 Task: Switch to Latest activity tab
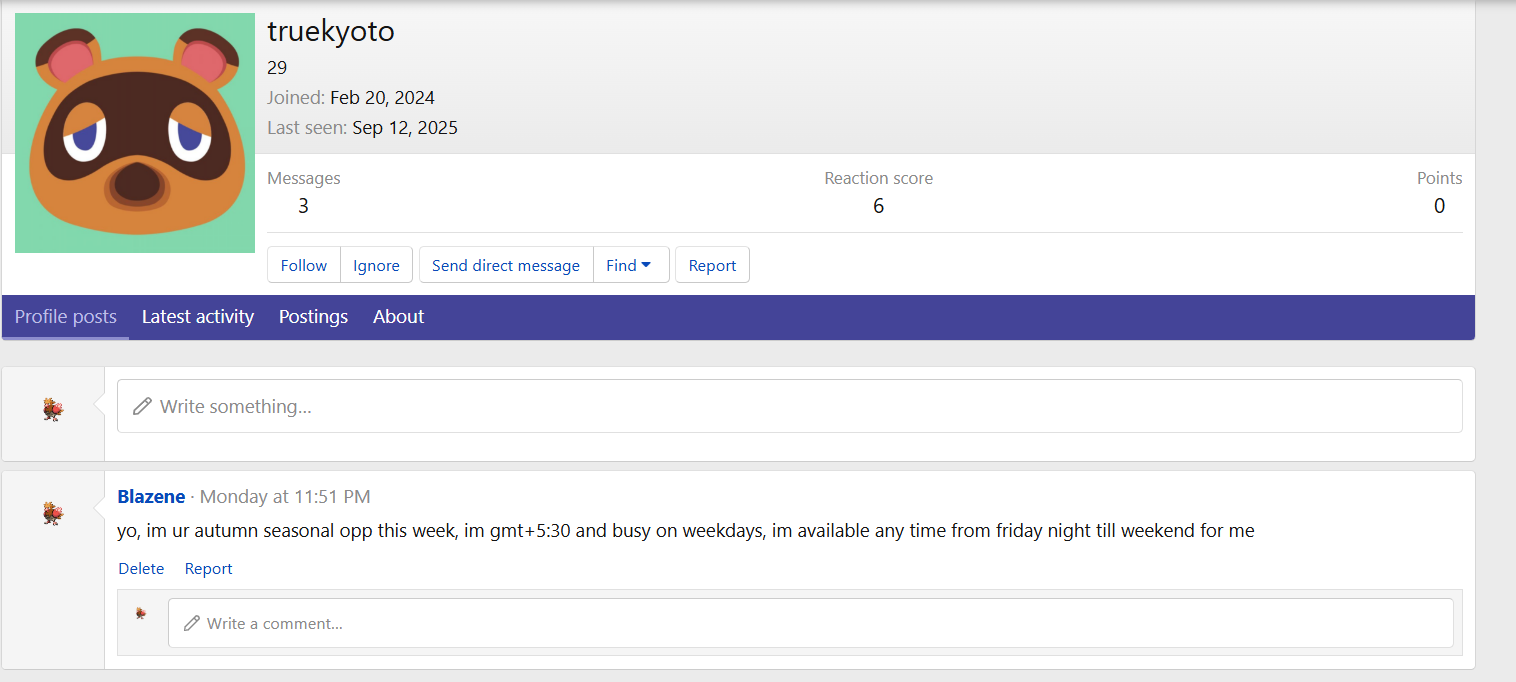198,317
